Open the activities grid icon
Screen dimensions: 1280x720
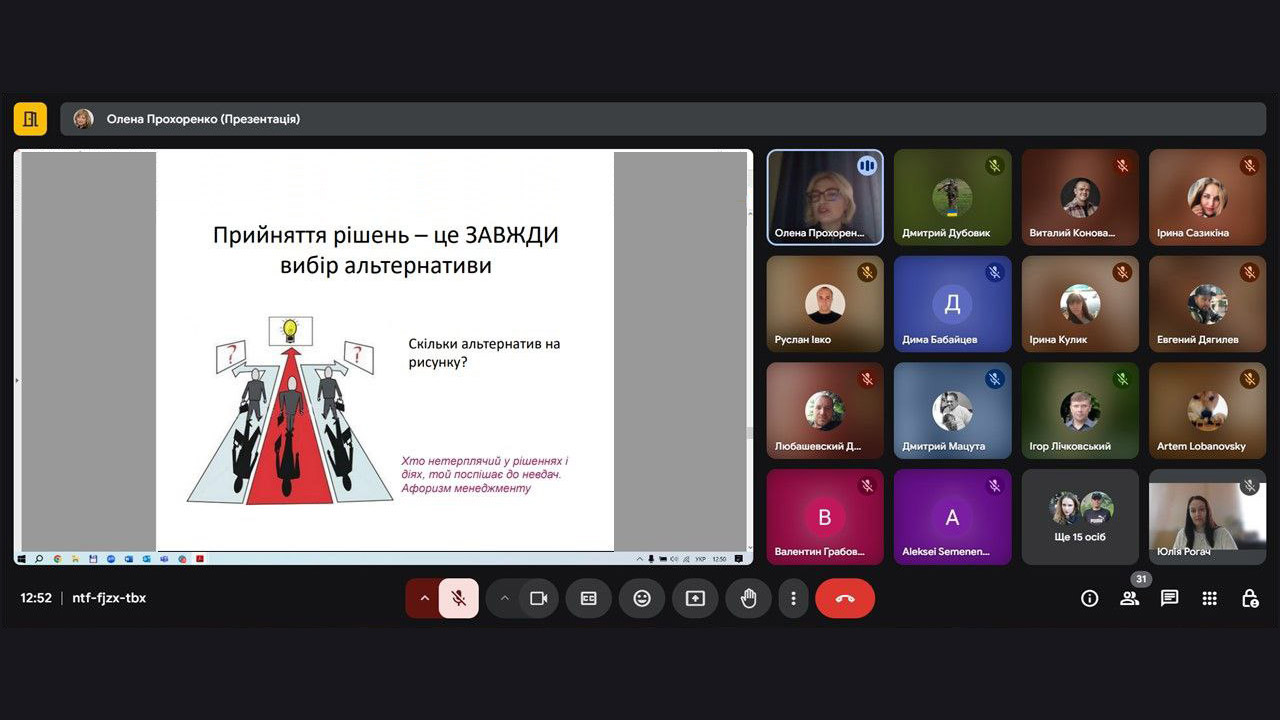tap(1209, 598)
